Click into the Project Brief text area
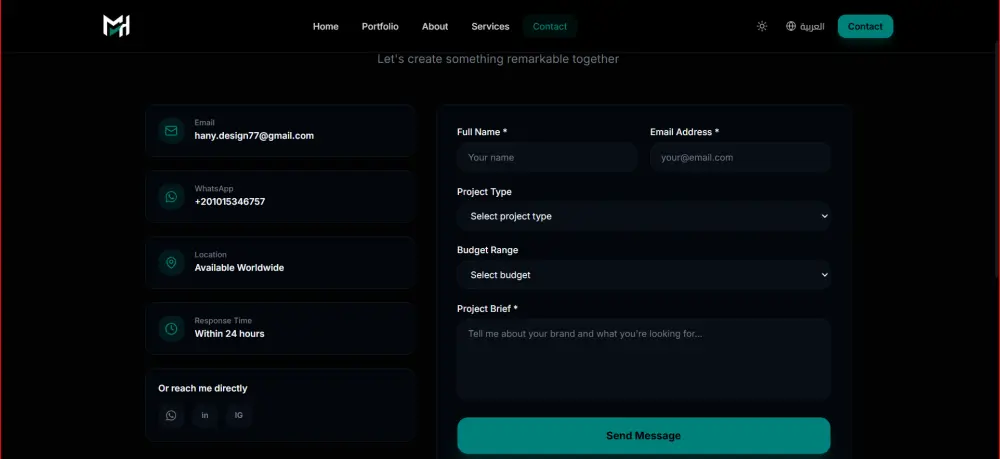The width and height of the screenshot is (1000, 459). (643, 359)
